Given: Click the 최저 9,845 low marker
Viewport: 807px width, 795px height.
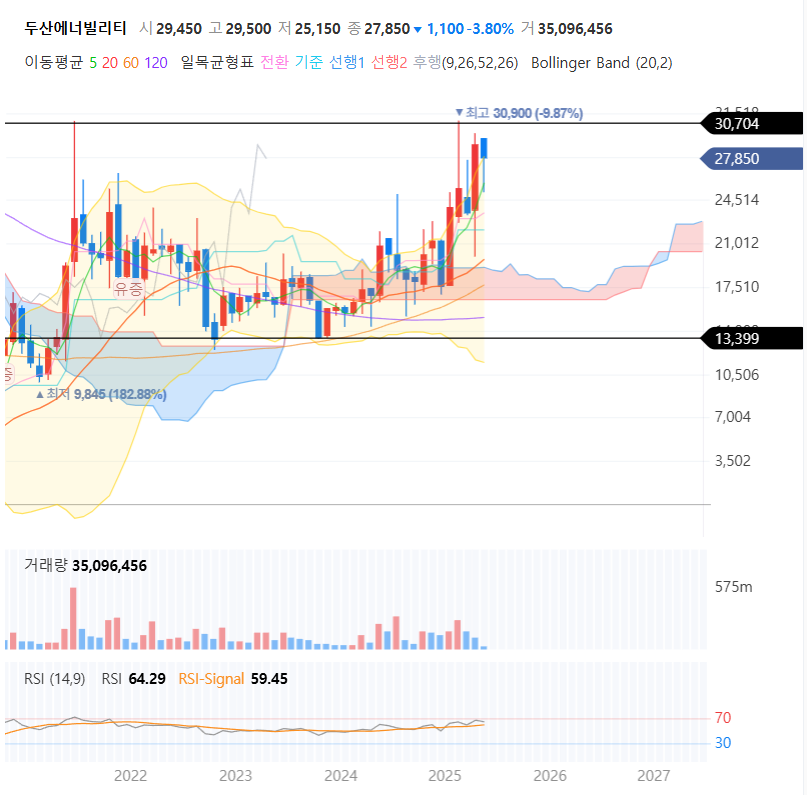Looking at the screenshot, I should (x=101, y=394).
